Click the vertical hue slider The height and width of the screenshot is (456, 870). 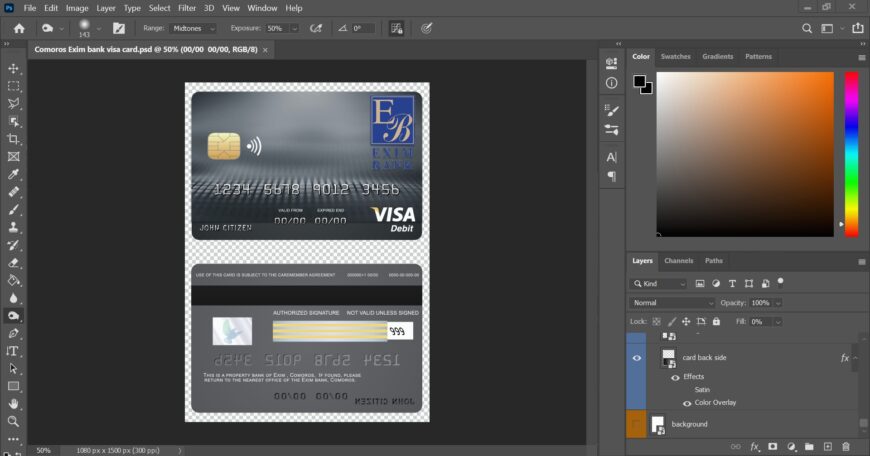point(851,154)
